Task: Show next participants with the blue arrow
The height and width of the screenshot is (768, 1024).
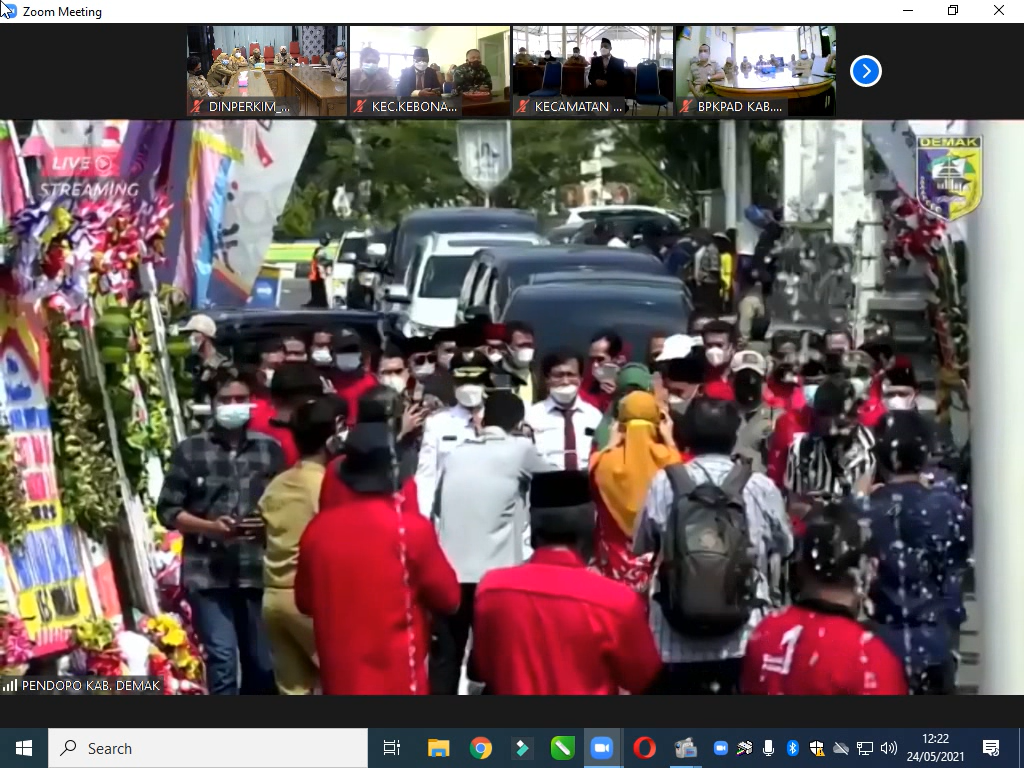Action: click(x=866, y=71)
